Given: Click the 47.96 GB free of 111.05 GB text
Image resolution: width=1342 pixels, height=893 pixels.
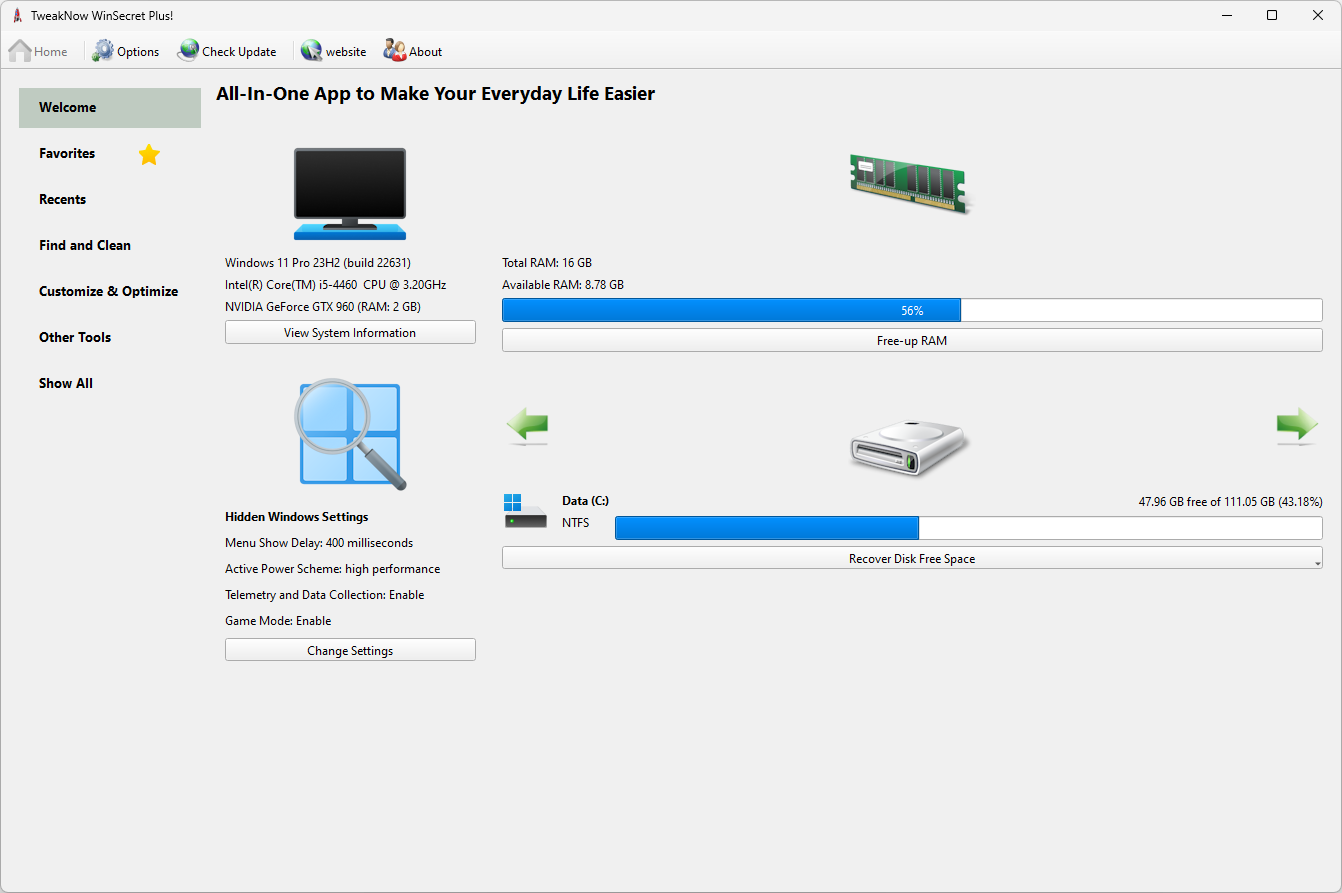Looking at the screenshot, I should click(x=1231, y=502).
